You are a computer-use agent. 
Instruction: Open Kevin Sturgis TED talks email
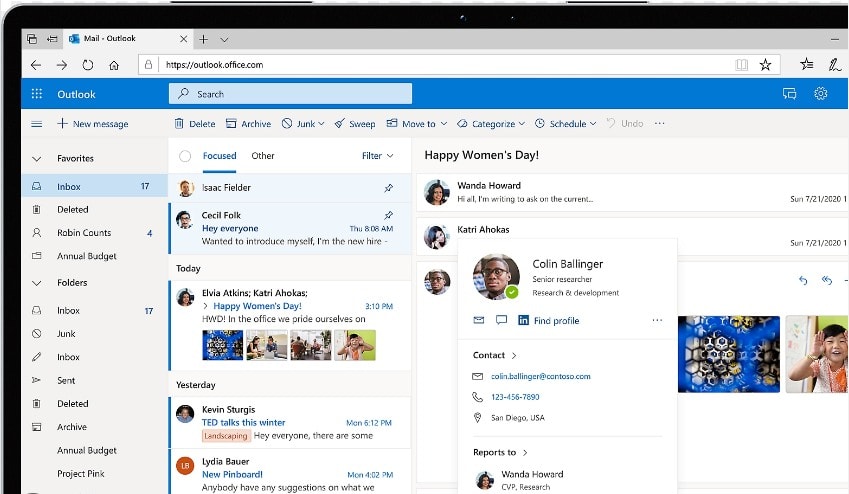pyautogui.click(x=290, y=422)
